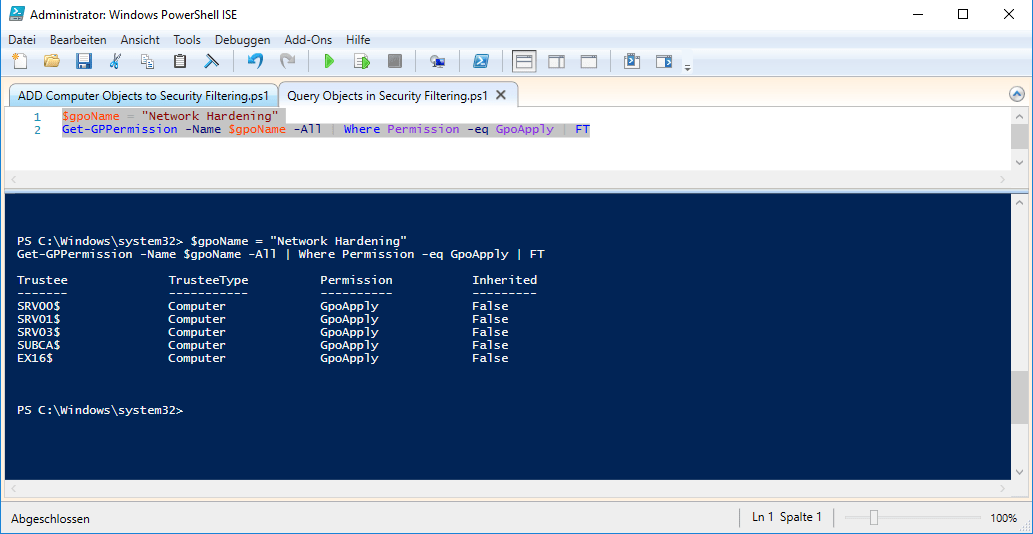Click the New script icon
Viewport: 1033px width, 534px height.
coord(20,62)
